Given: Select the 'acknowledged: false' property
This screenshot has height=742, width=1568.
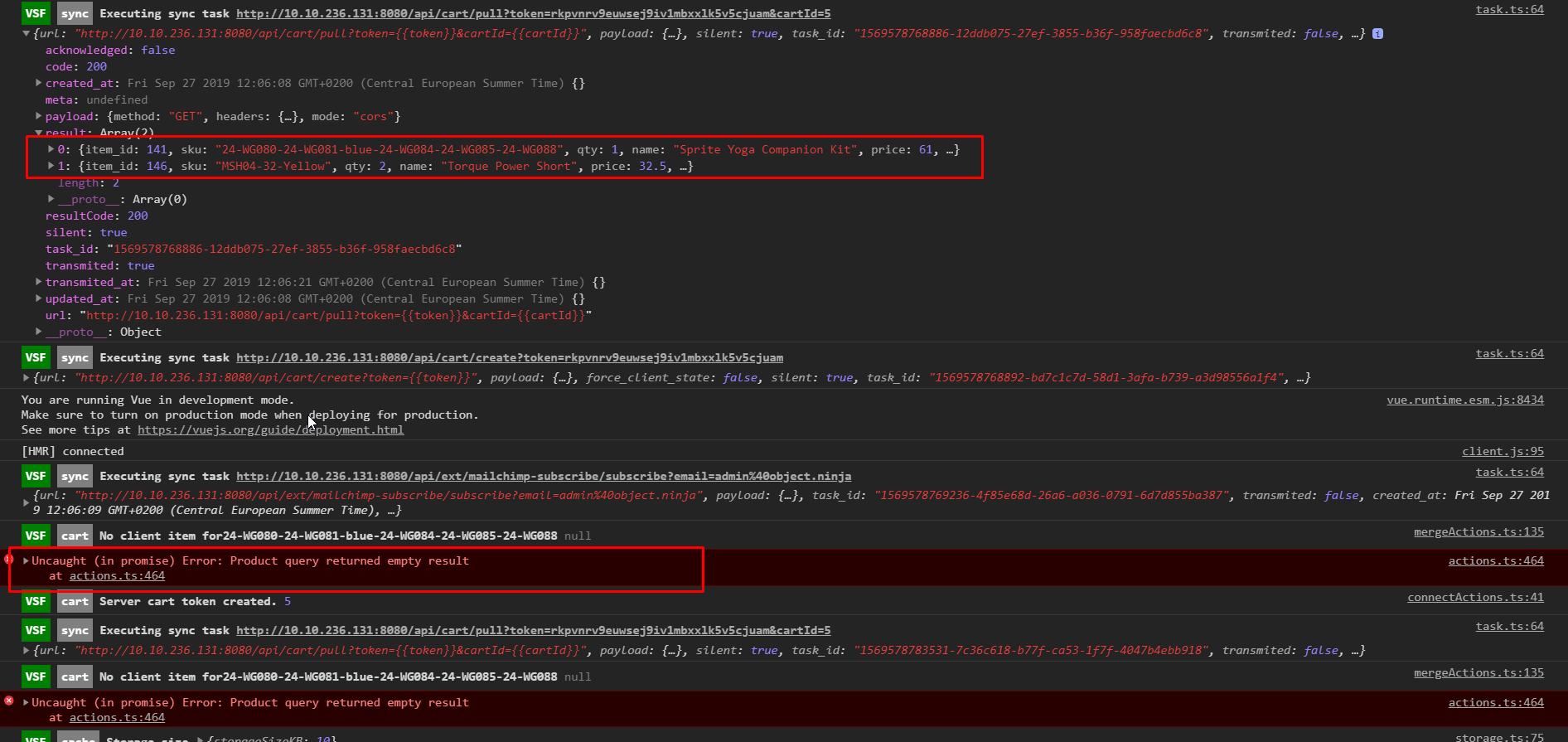Looking at the screenshot, I should tap(110, 50).
